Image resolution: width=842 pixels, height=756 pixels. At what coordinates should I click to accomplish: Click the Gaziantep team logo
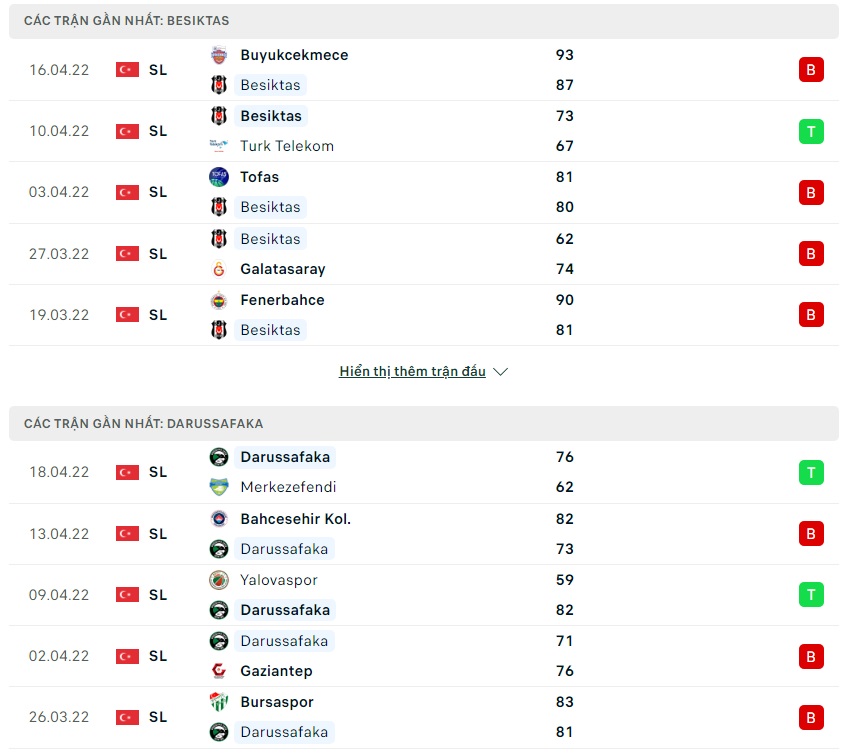(x=219, y=671)
